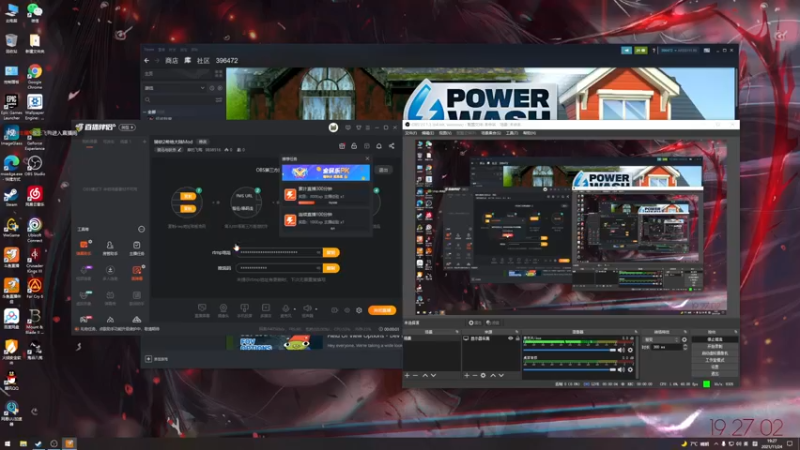Click Windows Start button on taskbar
The width and height of the screenshot is (800, 450).
(7, 444)
